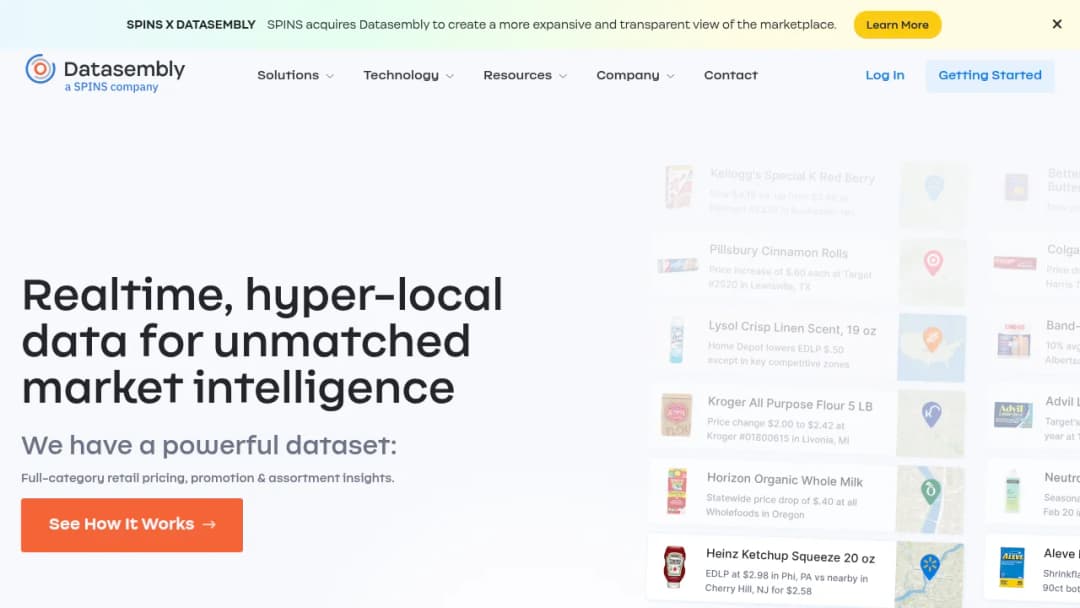This screenshot has height=608, width=1080.
Task: Select the Lysol spray can image
Action: pos(676,339)
